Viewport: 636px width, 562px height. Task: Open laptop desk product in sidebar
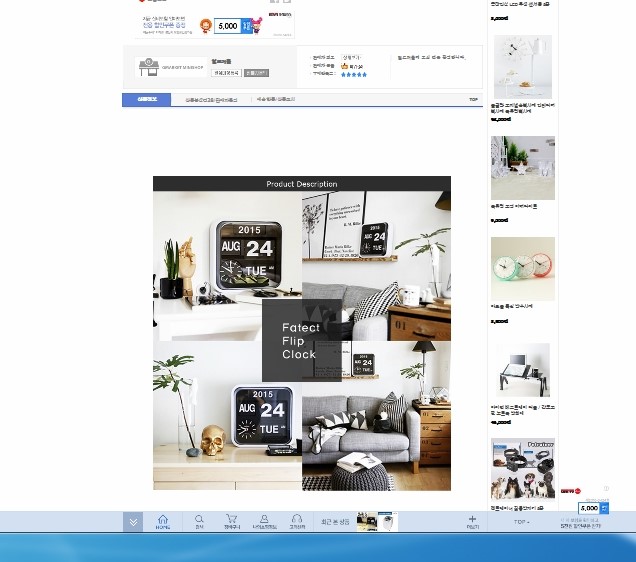click(523, 370)
